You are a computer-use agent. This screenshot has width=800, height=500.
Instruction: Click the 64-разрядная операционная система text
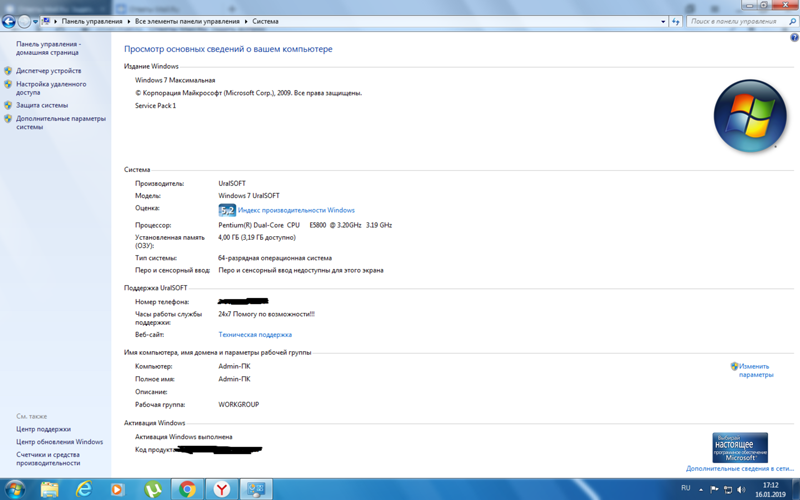(275, 258)
